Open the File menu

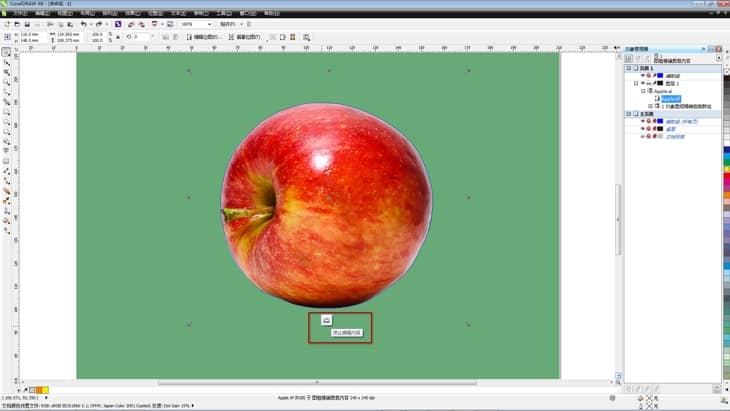point(14,13)
